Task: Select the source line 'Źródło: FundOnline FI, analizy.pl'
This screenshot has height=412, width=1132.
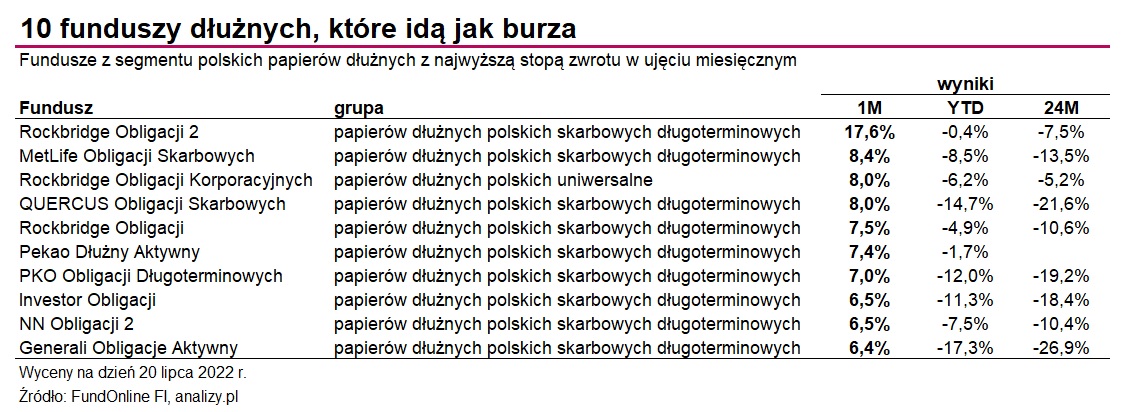Action: (129, 395)
